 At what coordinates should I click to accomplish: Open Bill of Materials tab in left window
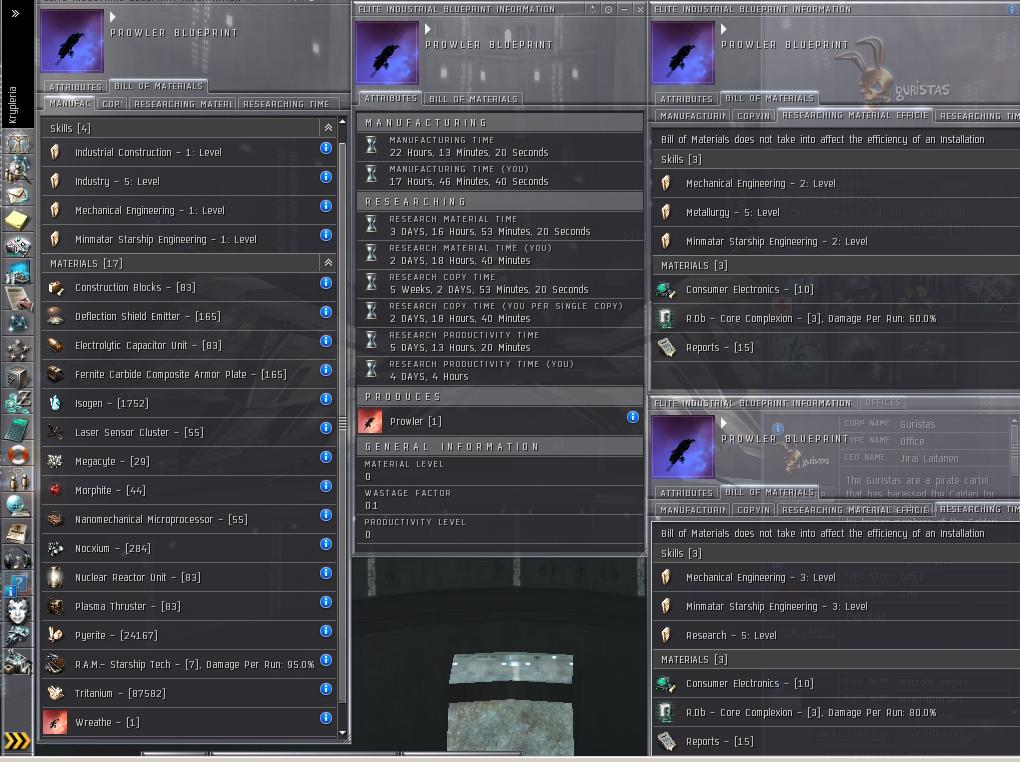pos(158,86)
